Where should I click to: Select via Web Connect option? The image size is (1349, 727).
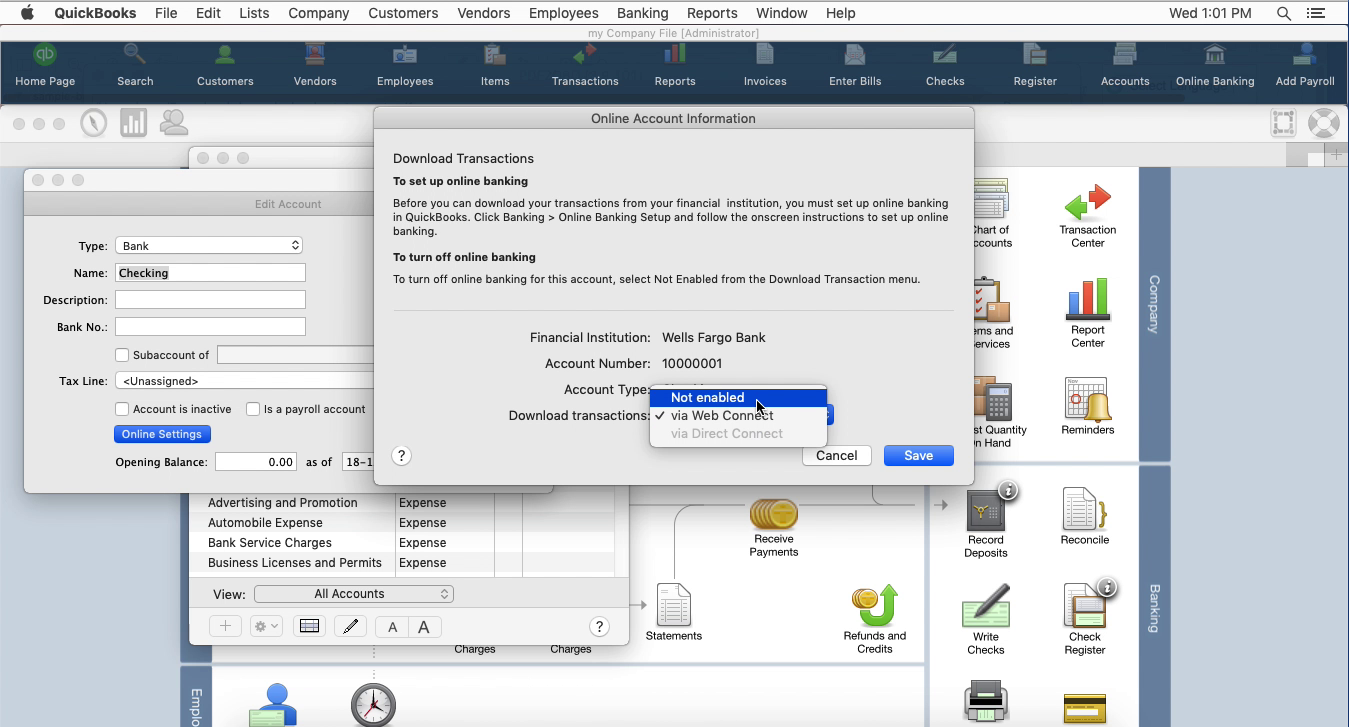pyautogui.click(x=738, y=415)
